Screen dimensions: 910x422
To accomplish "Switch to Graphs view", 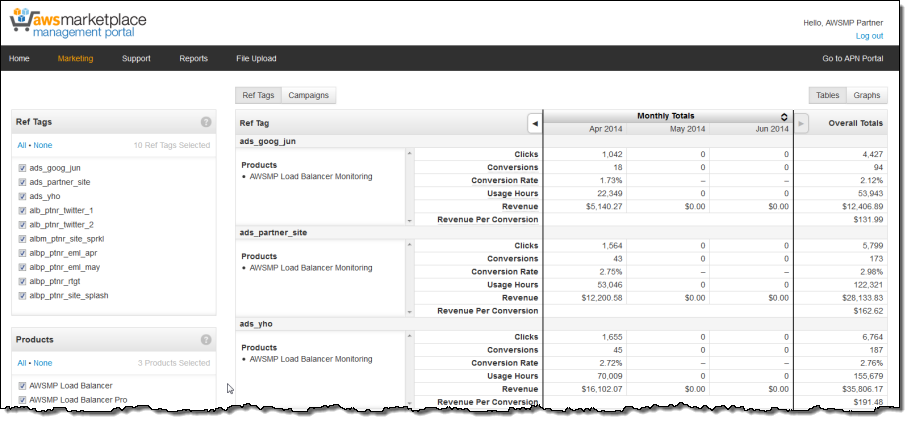I will point(866,96).
